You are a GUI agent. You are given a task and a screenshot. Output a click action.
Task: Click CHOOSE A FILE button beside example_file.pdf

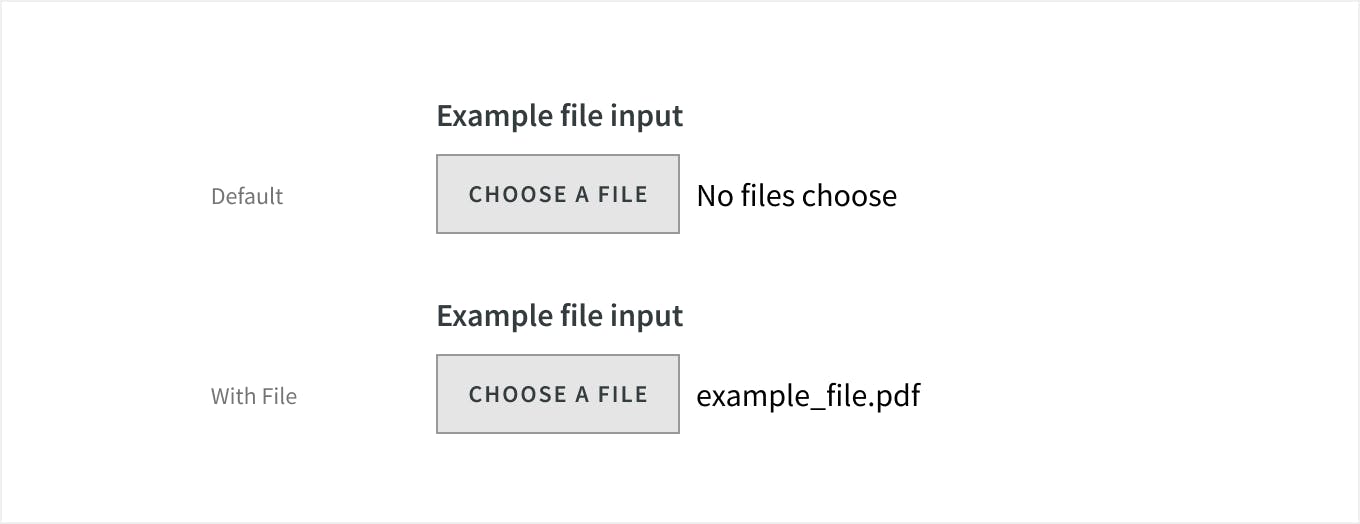[558, 394]
